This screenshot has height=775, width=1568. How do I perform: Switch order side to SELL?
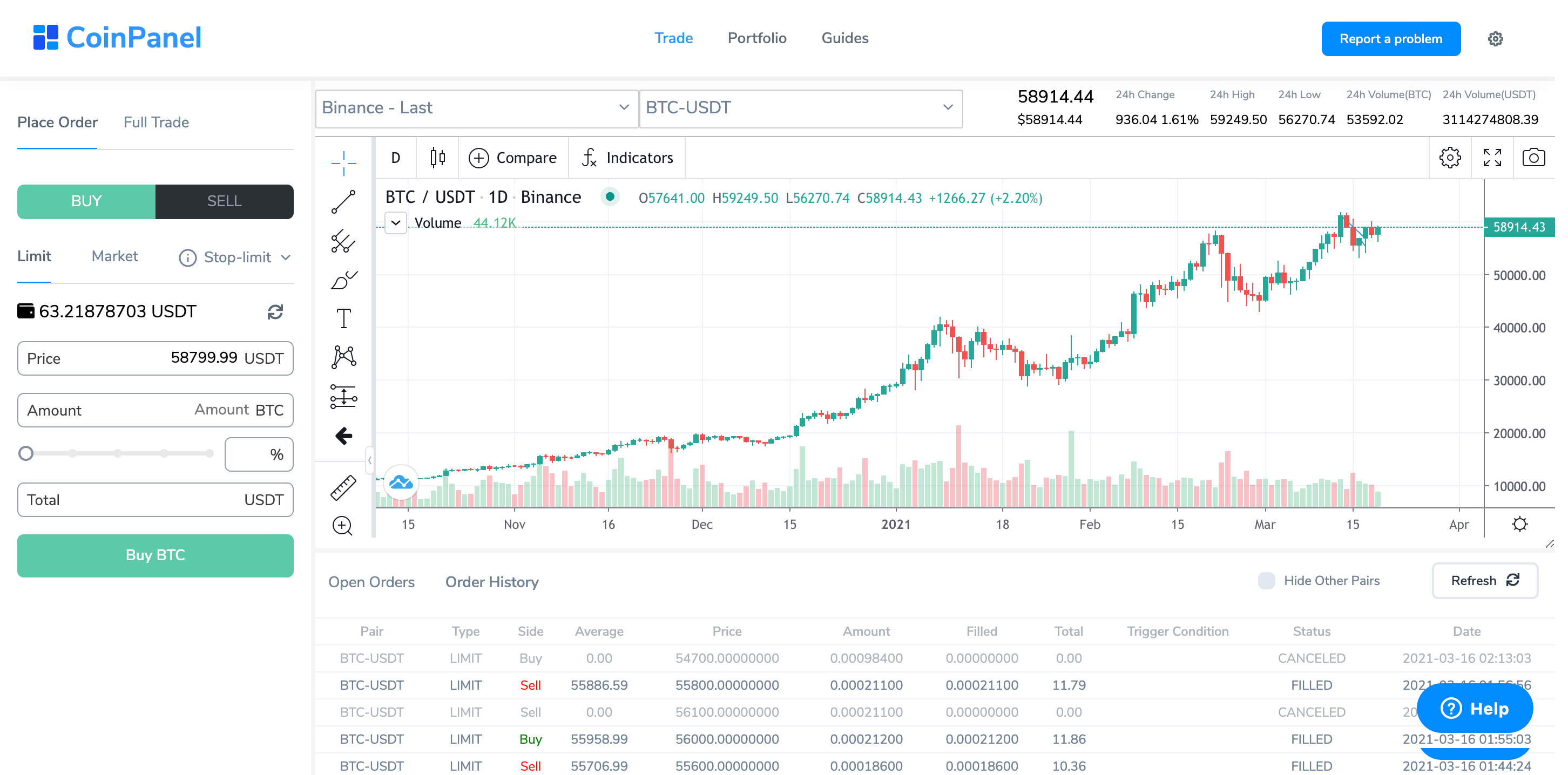224,201
